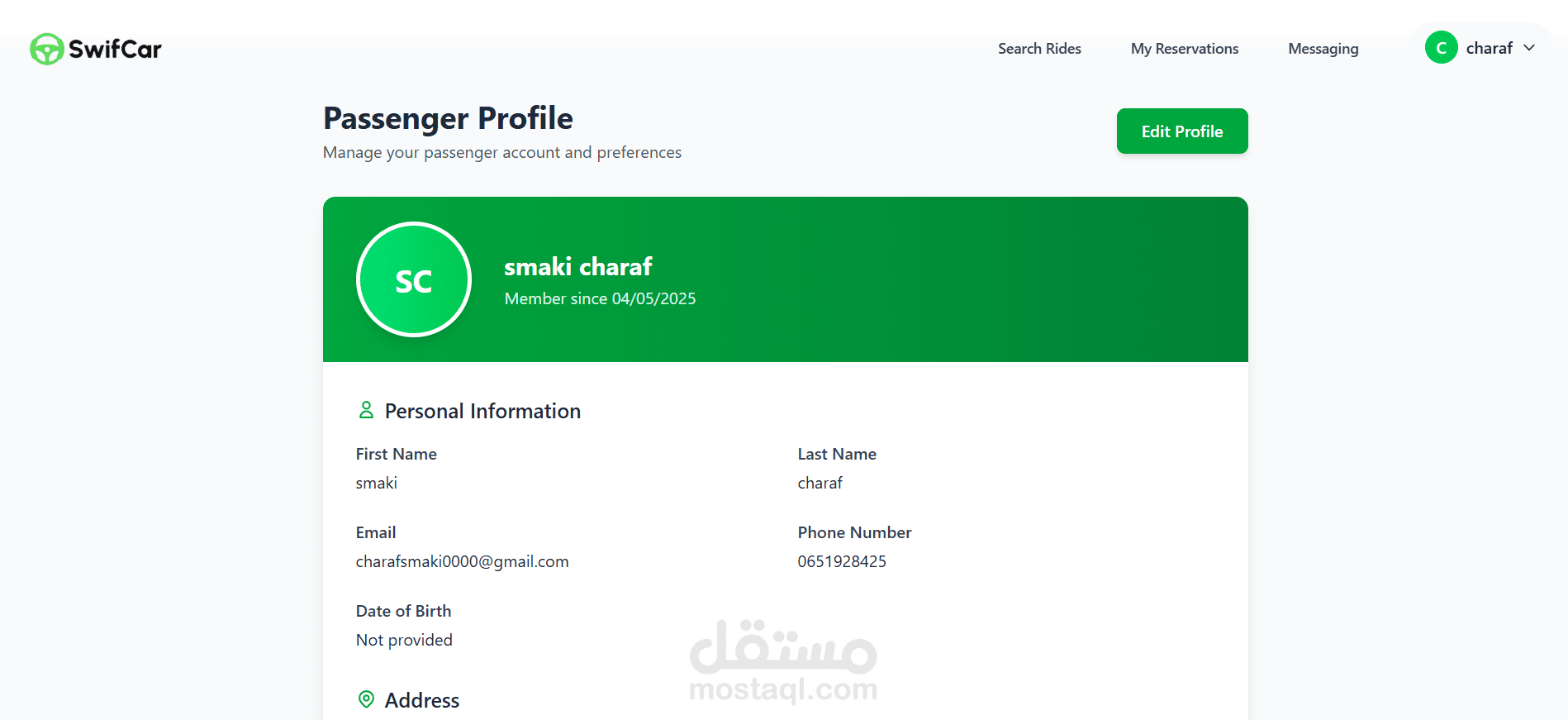Click the person icon beside Personal Information
The width and height of the screenshot is (1568, 720).
coord(366,410)
